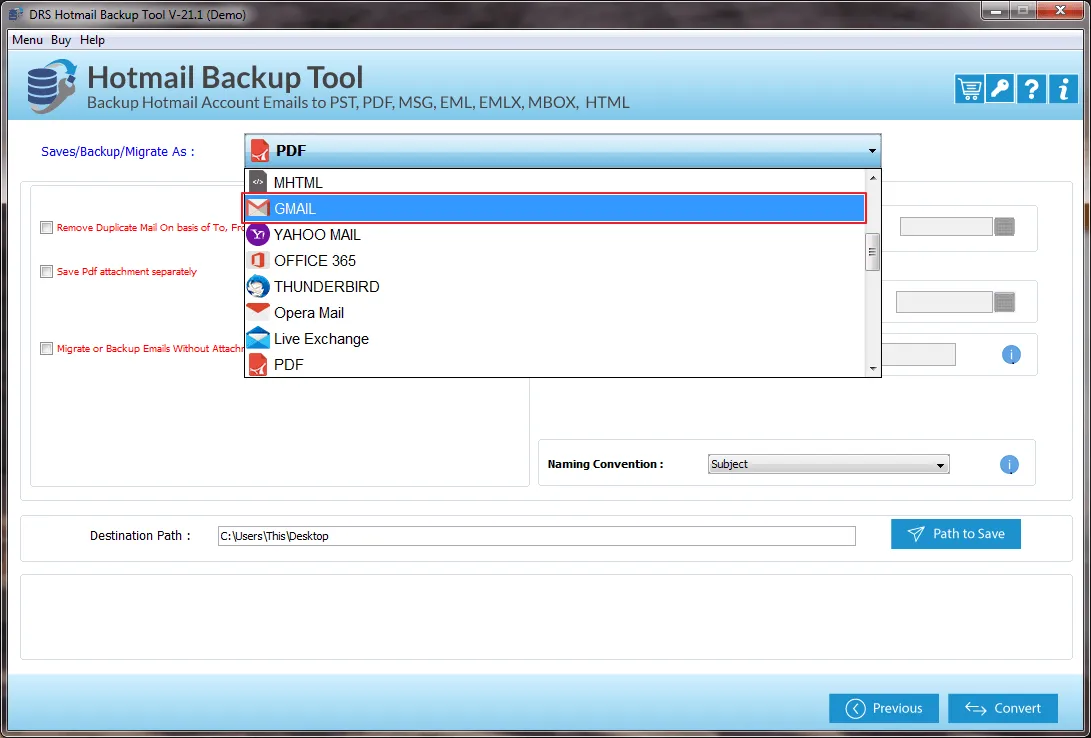The width and height of the screenshot is (1091, 738).
Task: Toggle Save Pdf attachment separately checkbox
Action: (47, 272)
